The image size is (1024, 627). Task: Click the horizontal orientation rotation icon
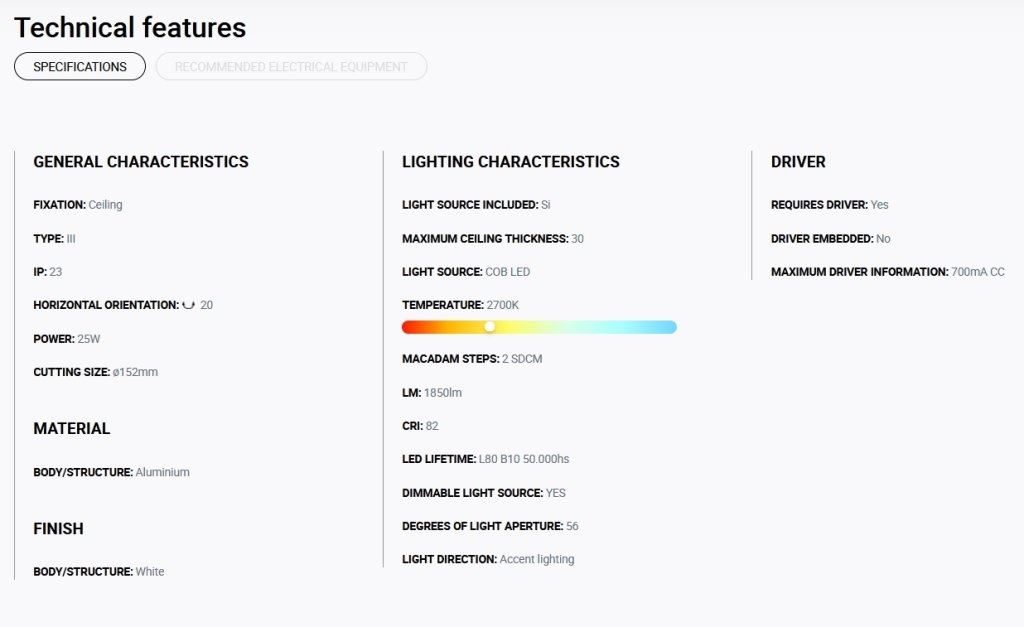[x=188, y=305]
